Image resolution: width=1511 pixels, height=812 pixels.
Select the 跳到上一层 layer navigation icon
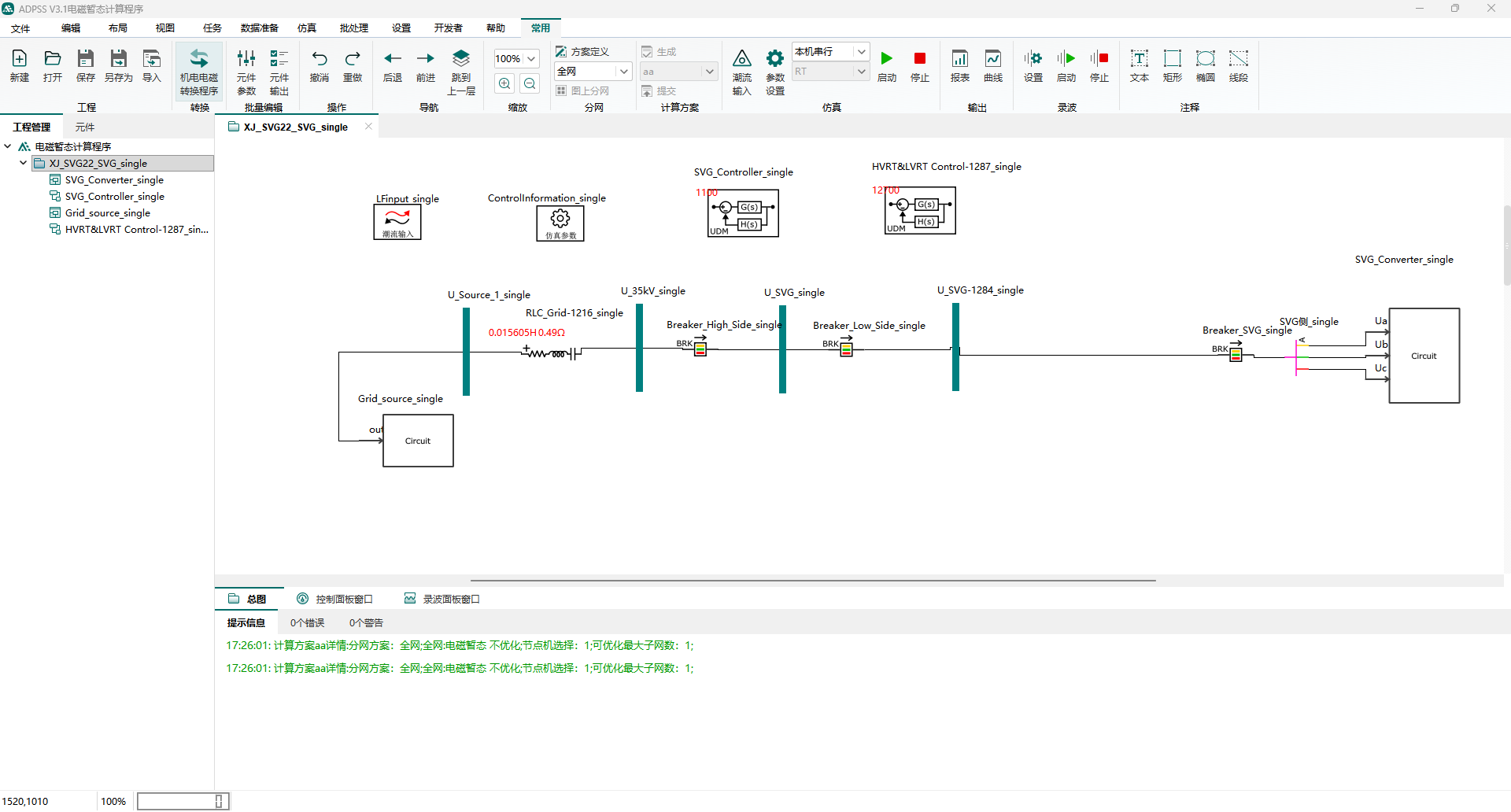(461, 72)
